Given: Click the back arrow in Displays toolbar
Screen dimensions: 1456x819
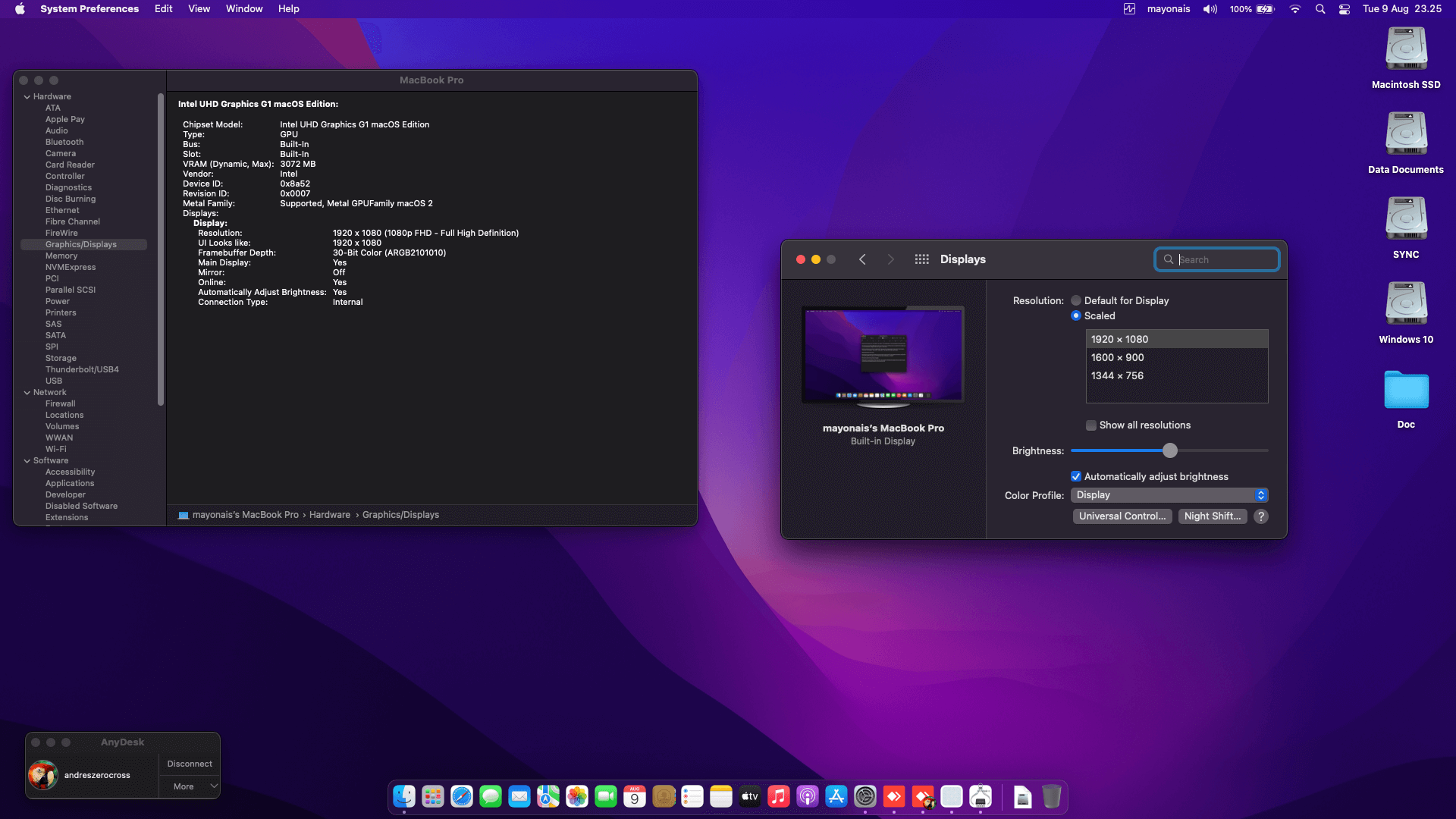Looking at the screenshot, I should point(862,259).
